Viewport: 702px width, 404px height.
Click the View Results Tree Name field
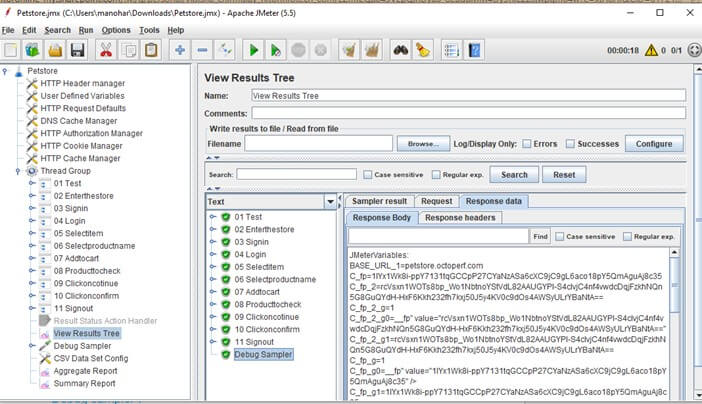468,95
